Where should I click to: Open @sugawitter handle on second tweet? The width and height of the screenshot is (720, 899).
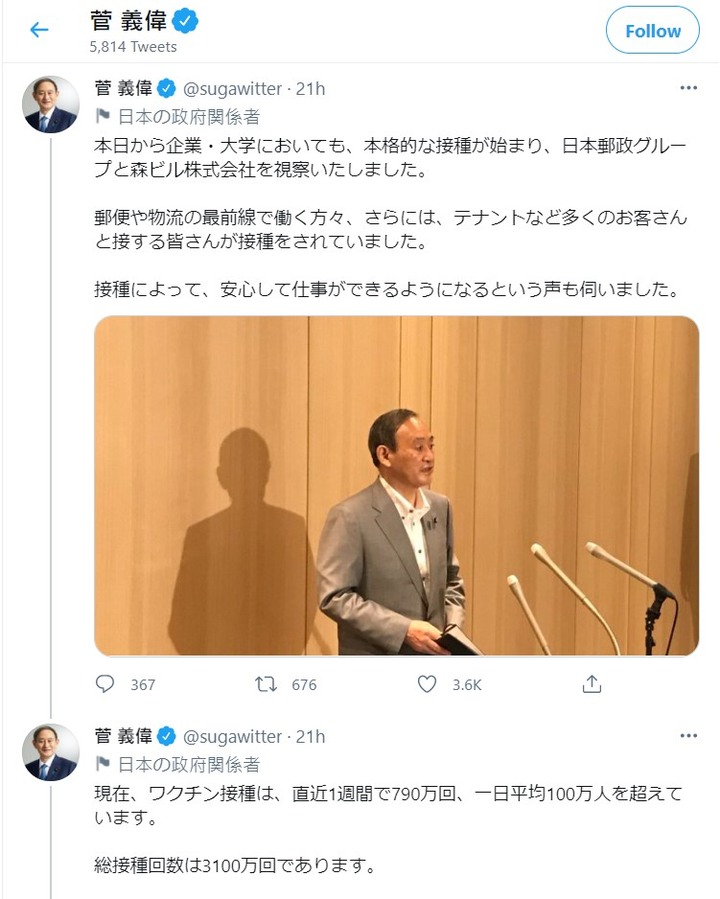coord(233,737)
